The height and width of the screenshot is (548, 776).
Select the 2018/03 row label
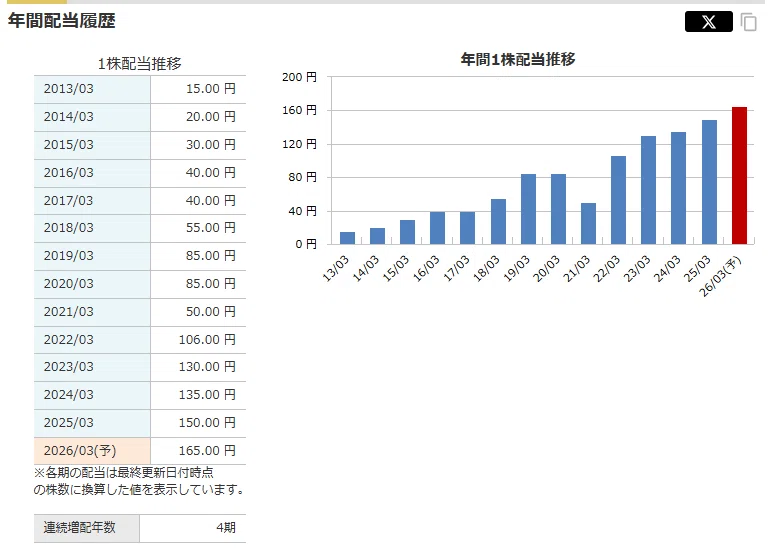coord(68,228)
